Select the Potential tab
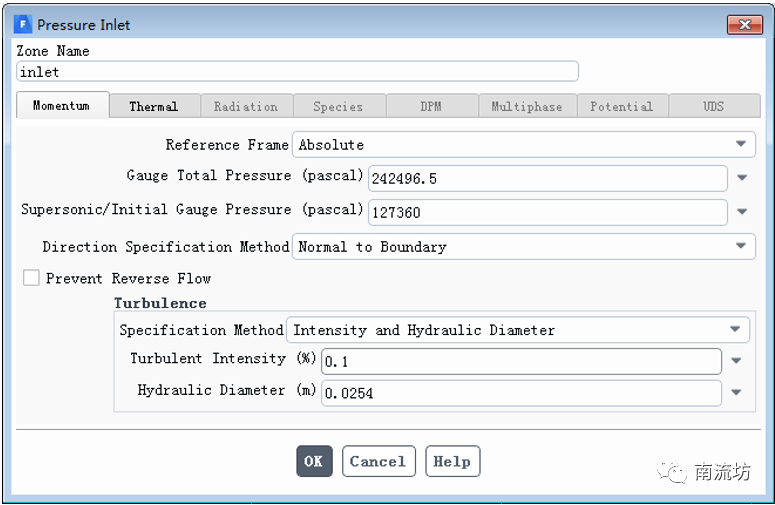This screenshot has width=775, height=505. [622, 106]
